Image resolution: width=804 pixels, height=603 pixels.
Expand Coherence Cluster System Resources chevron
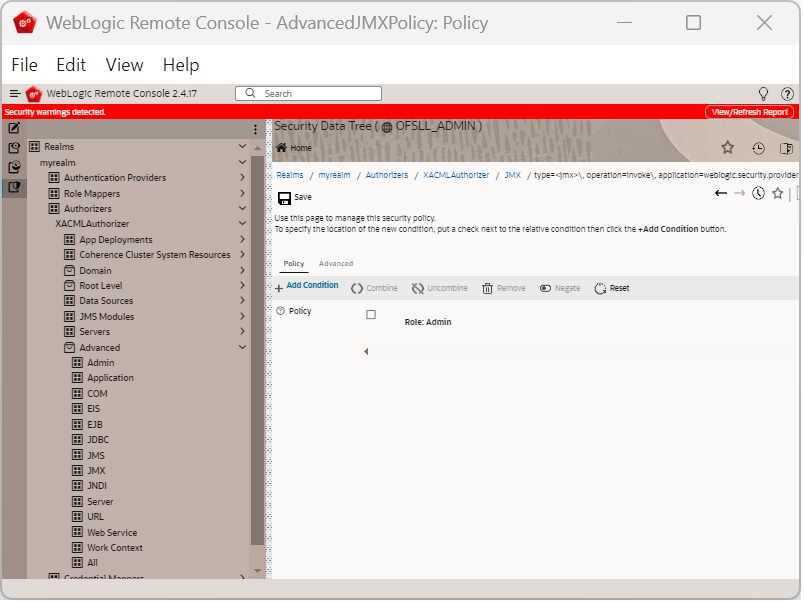[243, 255]
